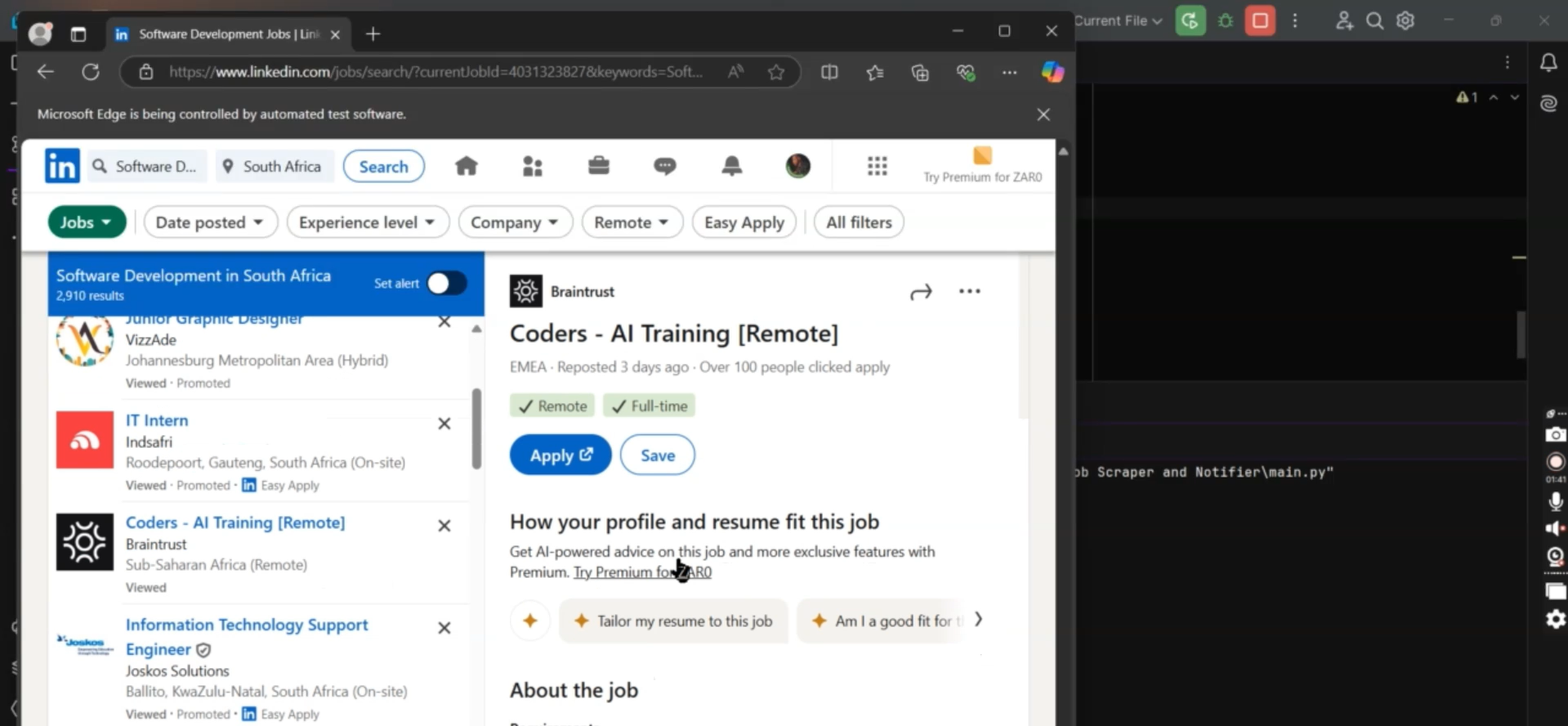
Task: Open Edge split screen icon
Action: tap(829, 72)
